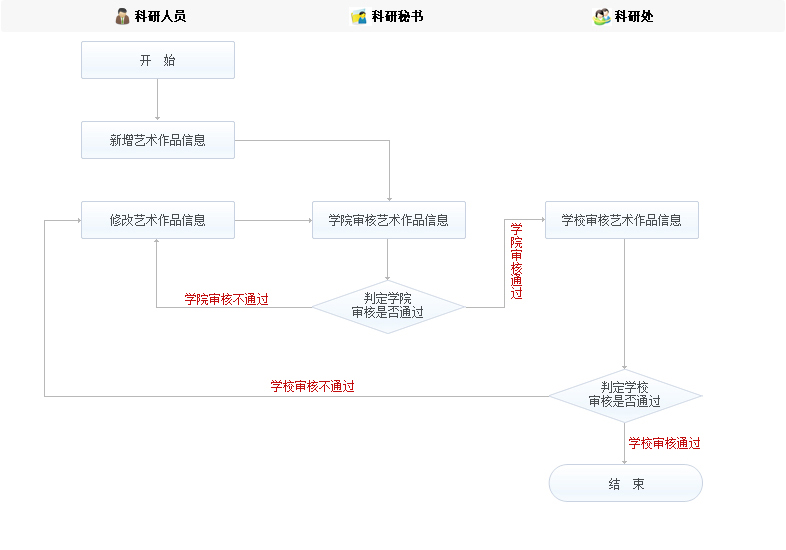
Task: Select the 科研处 header label
Action: tap(634, 16)
